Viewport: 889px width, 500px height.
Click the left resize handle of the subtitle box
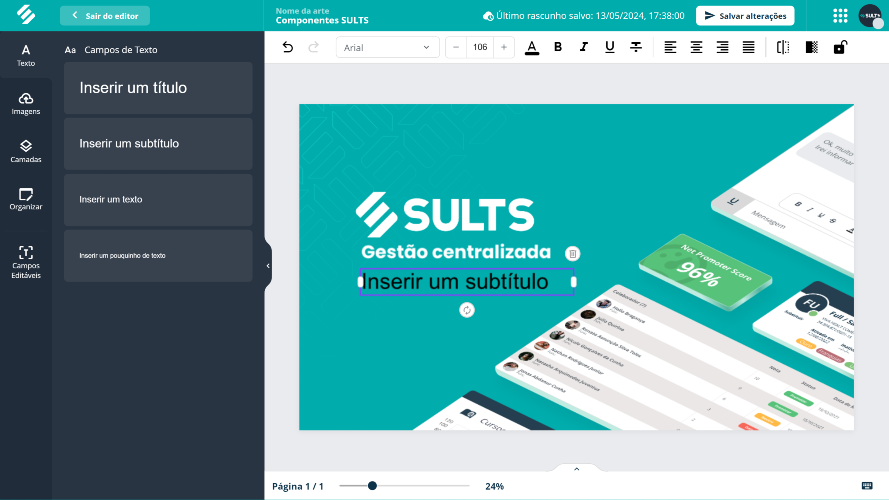point(361,282)
